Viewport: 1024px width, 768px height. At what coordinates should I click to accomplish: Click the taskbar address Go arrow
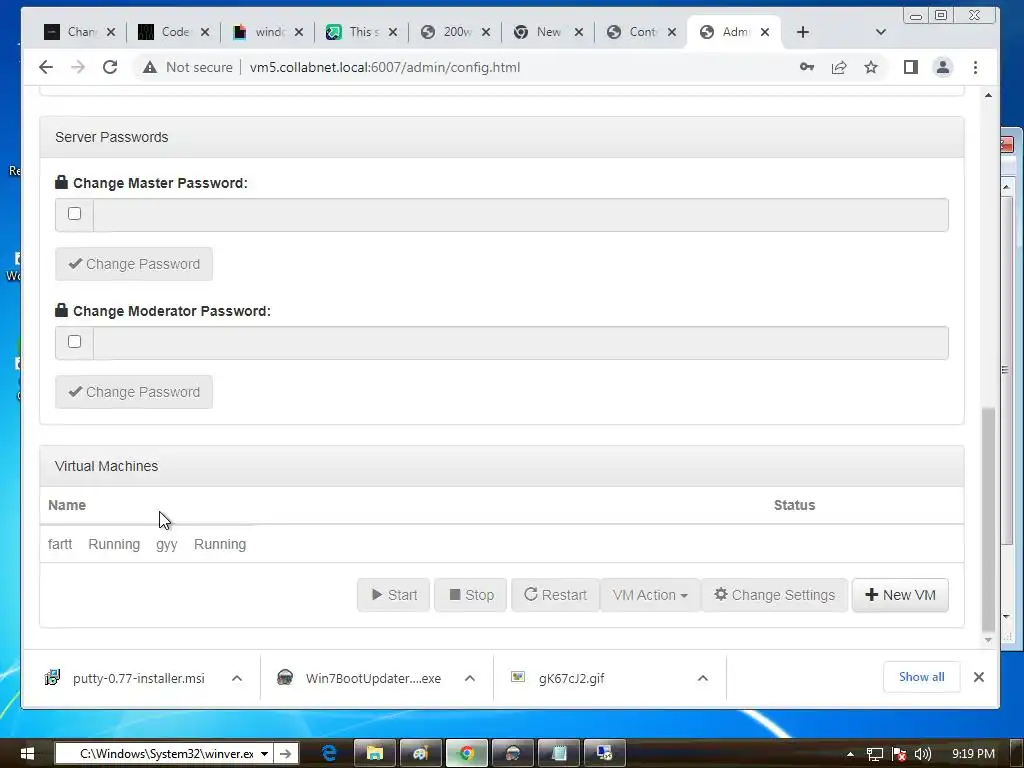pos(285,754)
